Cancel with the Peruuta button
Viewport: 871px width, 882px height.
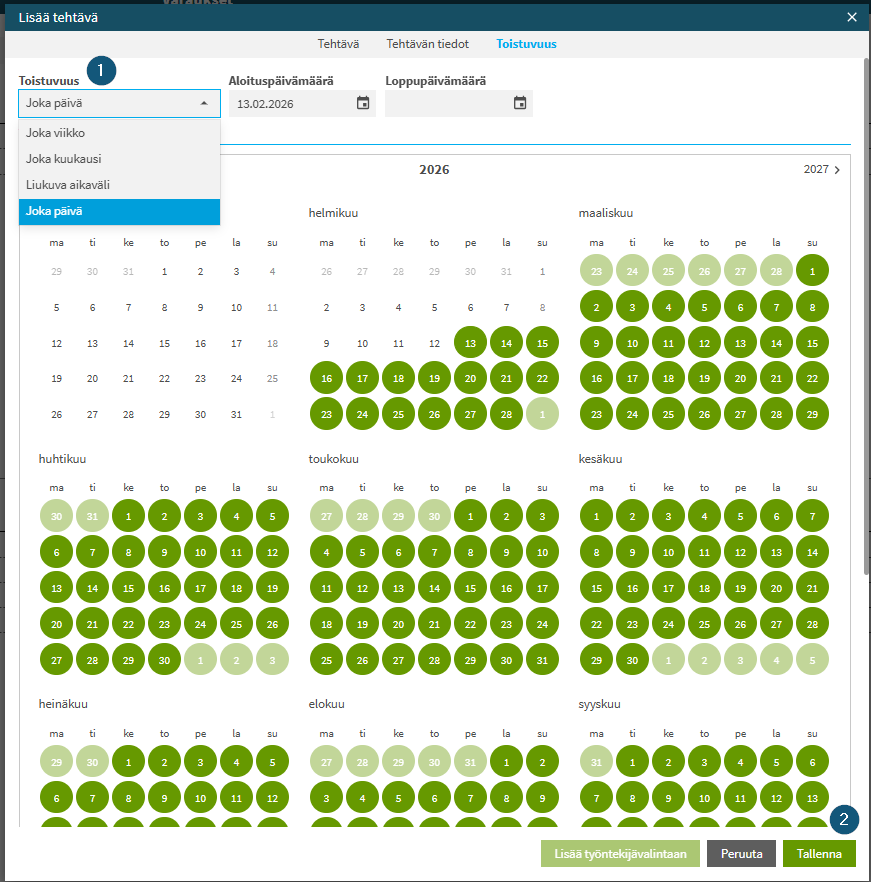[x=742, y=853]
